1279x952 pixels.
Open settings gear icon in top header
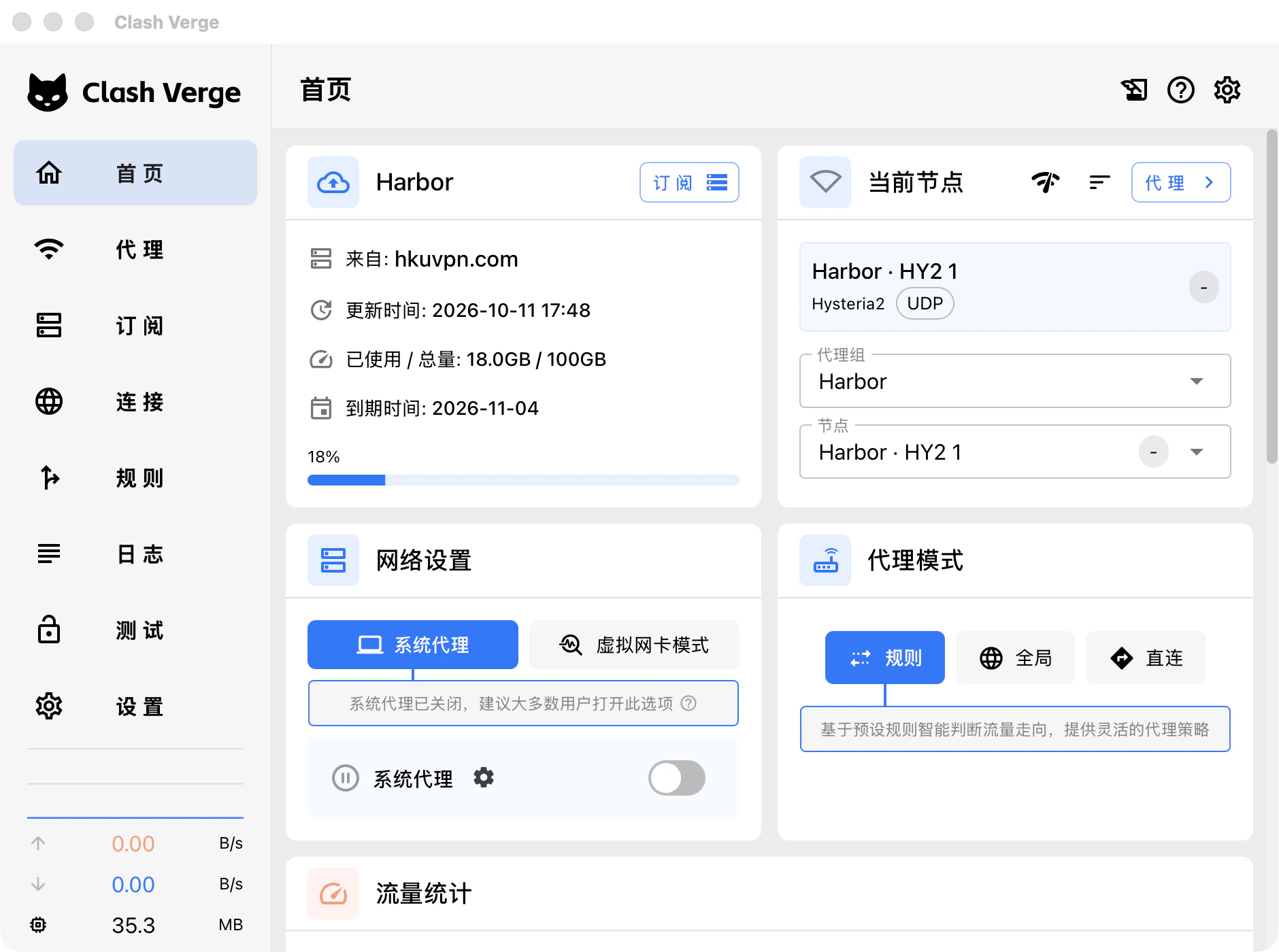coord(1227,90)
